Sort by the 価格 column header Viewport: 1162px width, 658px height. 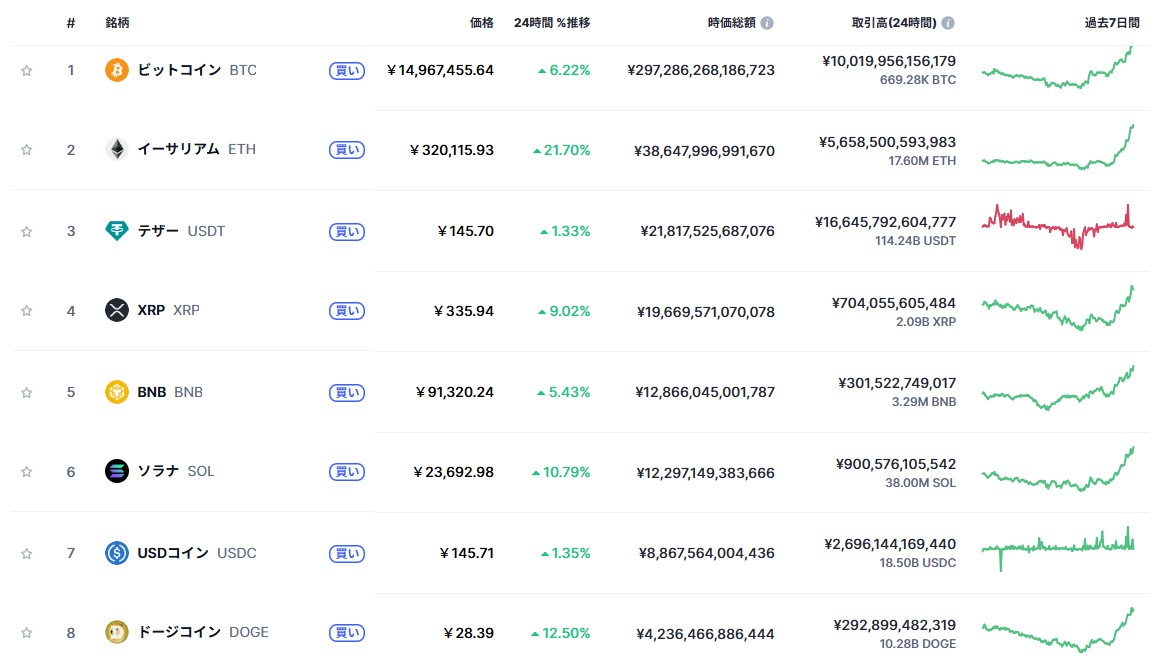[x=481, y=23]
